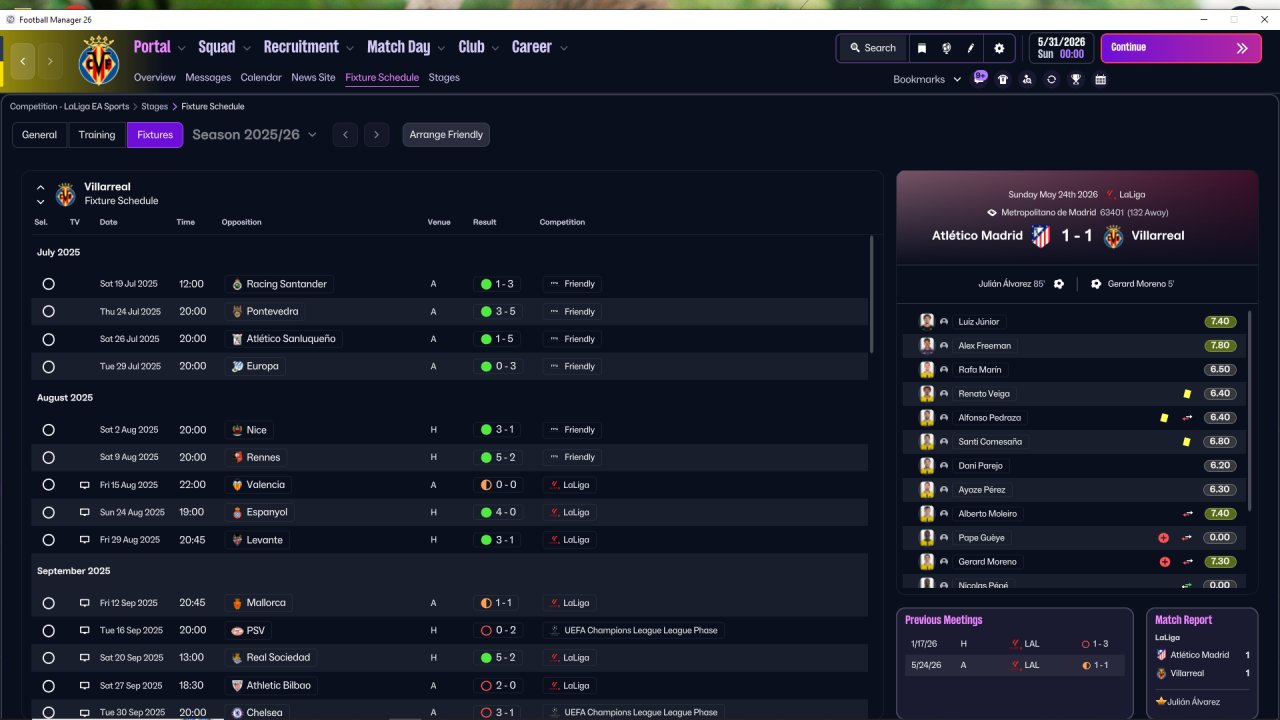Click the Search field

pos(873,48)
